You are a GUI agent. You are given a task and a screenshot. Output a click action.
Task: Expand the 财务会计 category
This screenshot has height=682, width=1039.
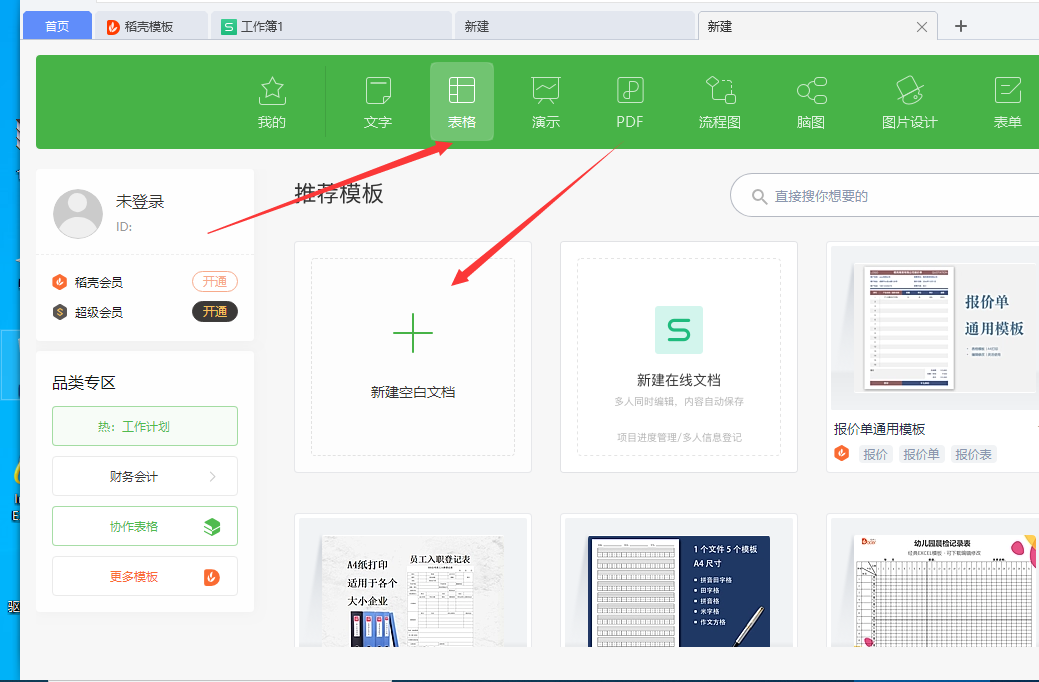tap(145, 476)
